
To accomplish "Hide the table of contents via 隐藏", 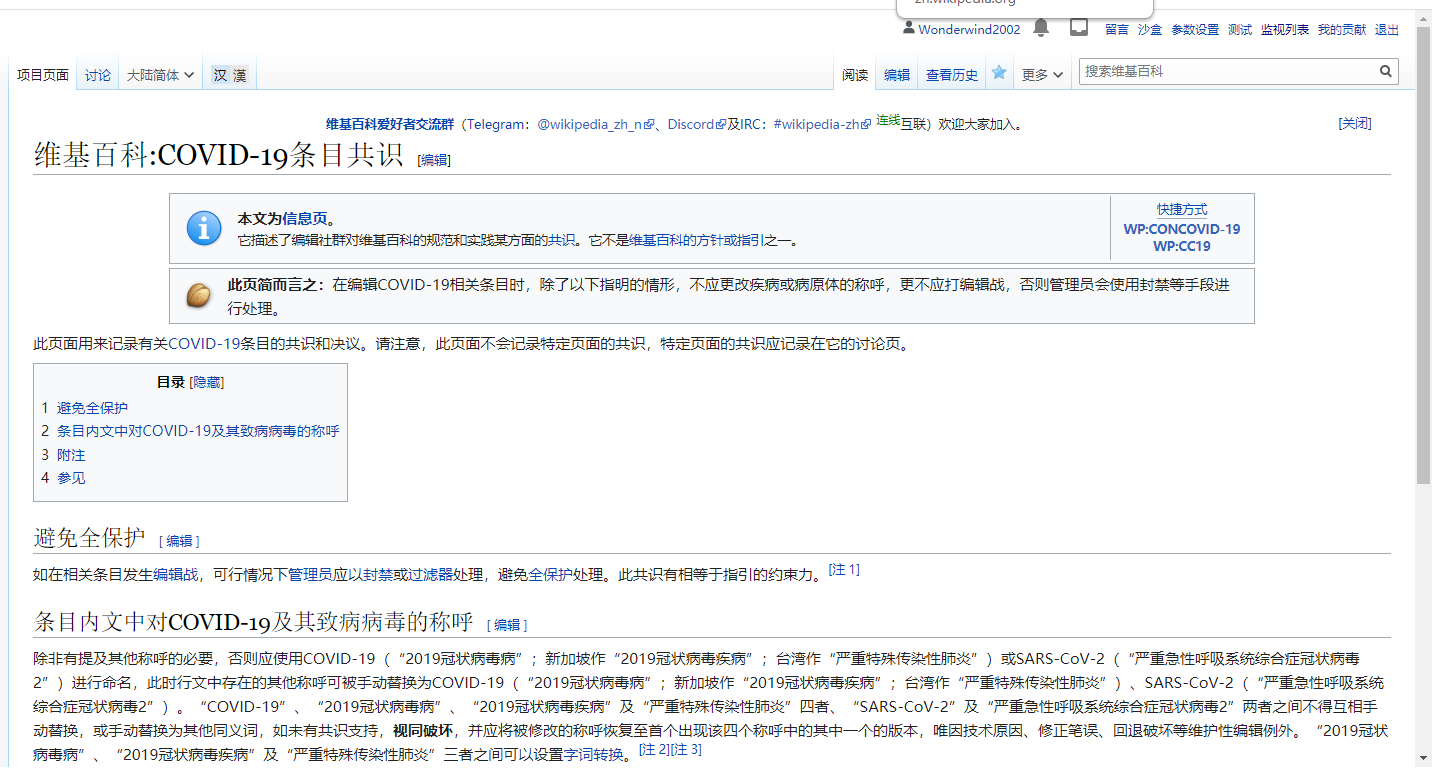I will click(x=207, y=382).
